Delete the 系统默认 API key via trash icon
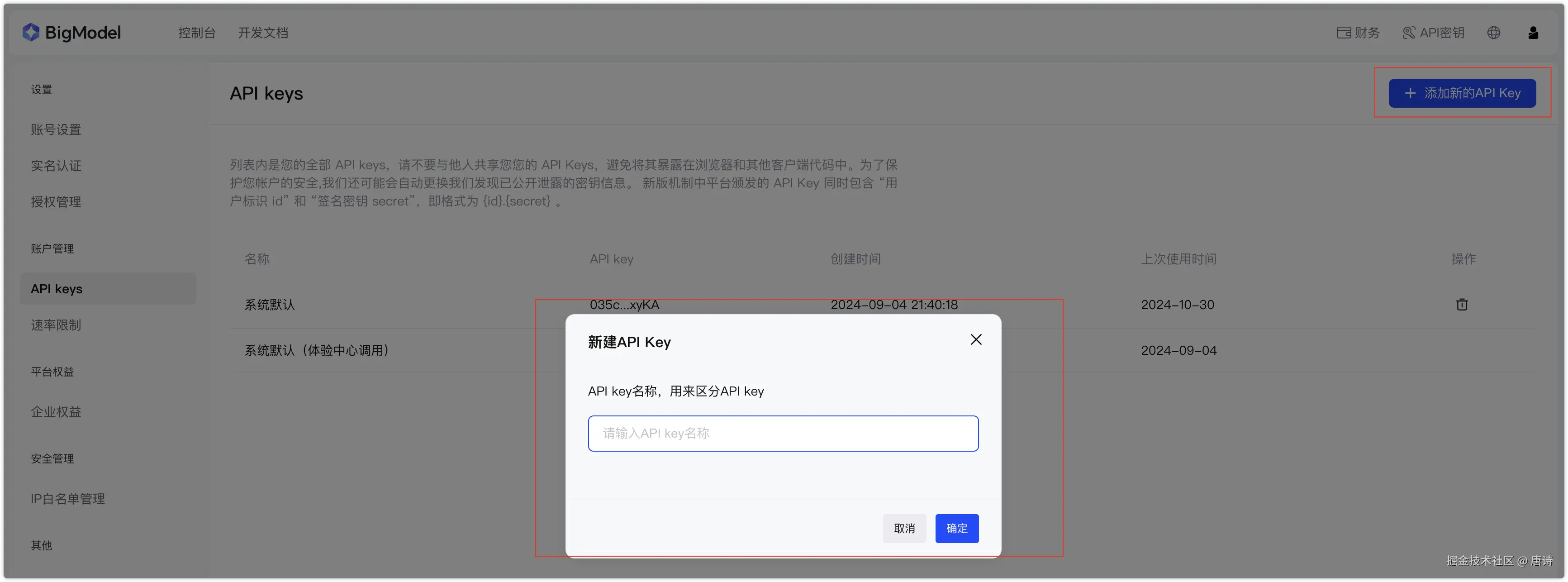The image size is (1568, 582). 1462,305
